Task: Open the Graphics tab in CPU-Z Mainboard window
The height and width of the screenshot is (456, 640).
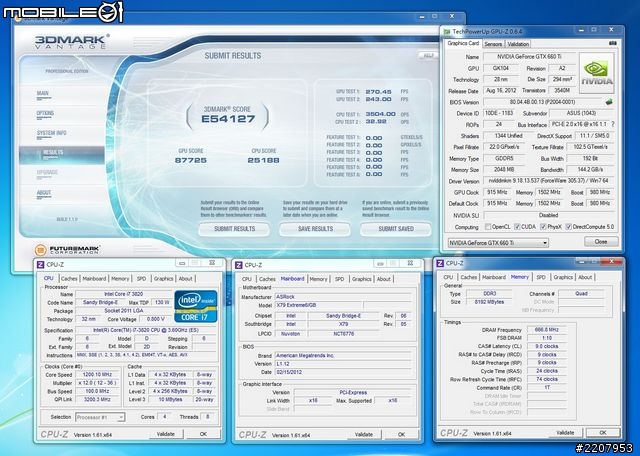Action: tap(361, 279)
